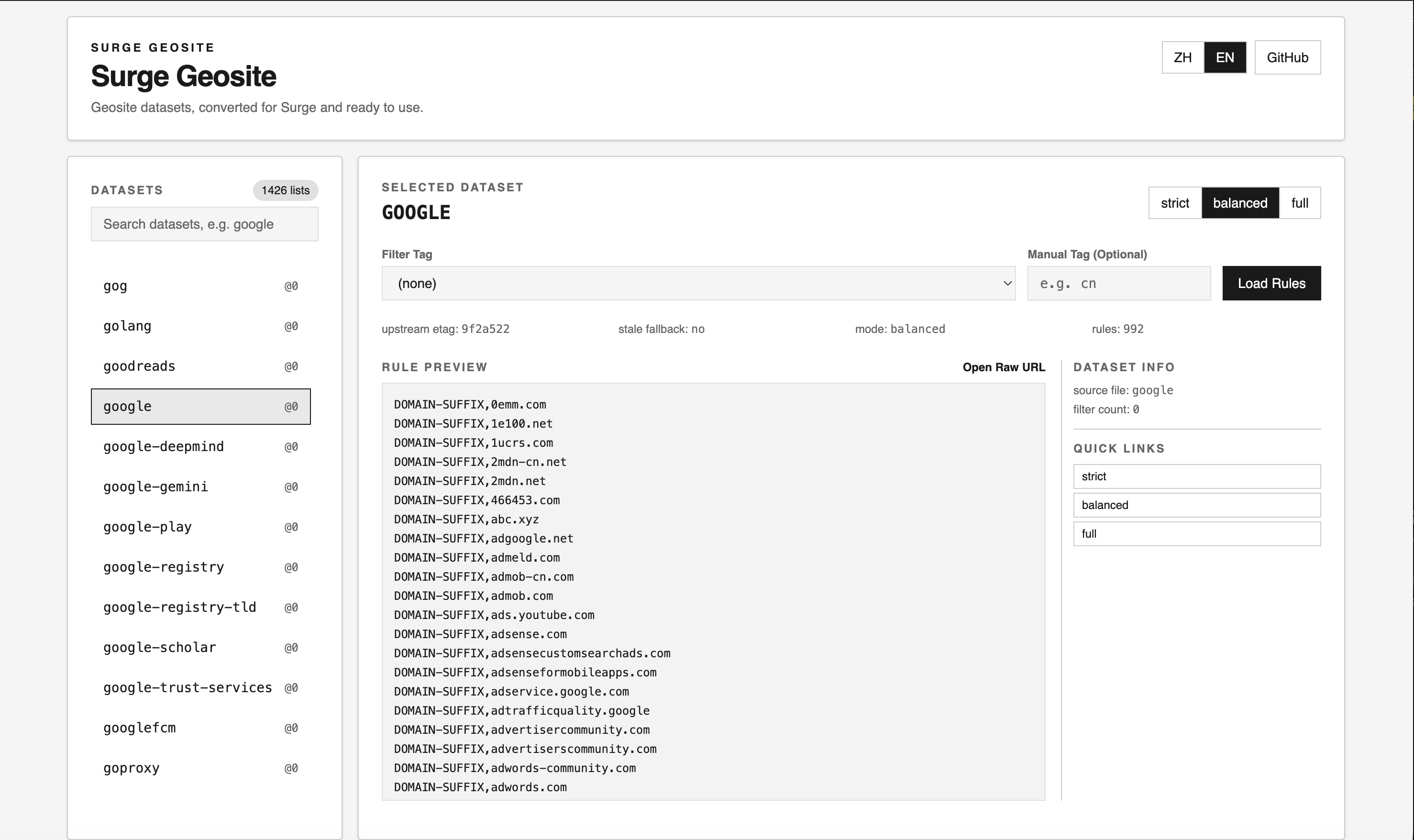This screenshot has width=1414, height=840.
Task: Select strict mode toggle at top
Action: pos(1174,203)
